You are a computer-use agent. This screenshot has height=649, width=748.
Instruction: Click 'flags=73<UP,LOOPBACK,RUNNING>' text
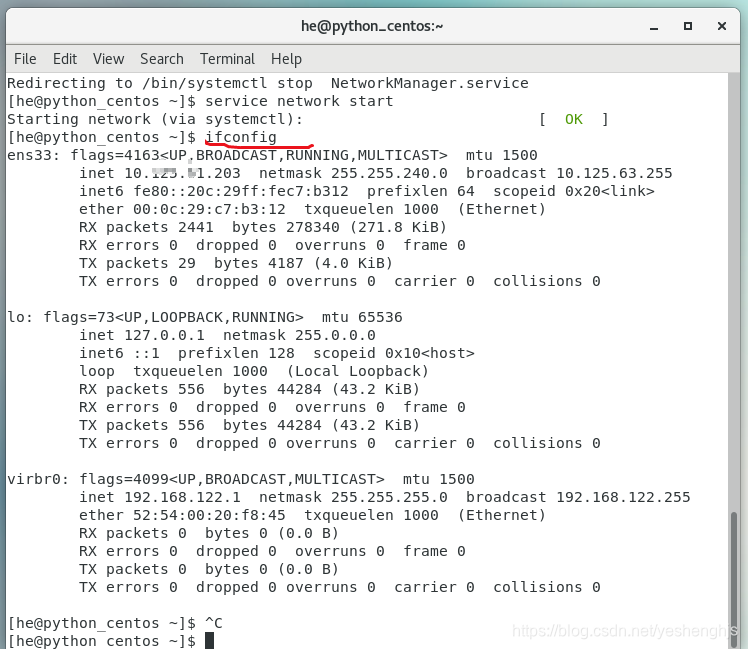[174, 317]
